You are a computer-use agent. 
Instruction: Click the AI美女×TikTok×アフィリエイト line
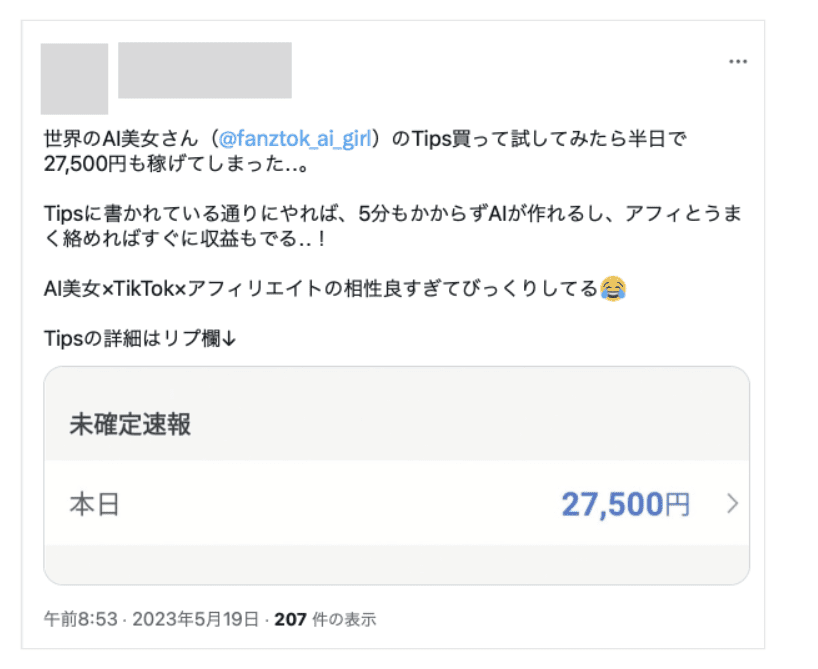coord(335,289)
